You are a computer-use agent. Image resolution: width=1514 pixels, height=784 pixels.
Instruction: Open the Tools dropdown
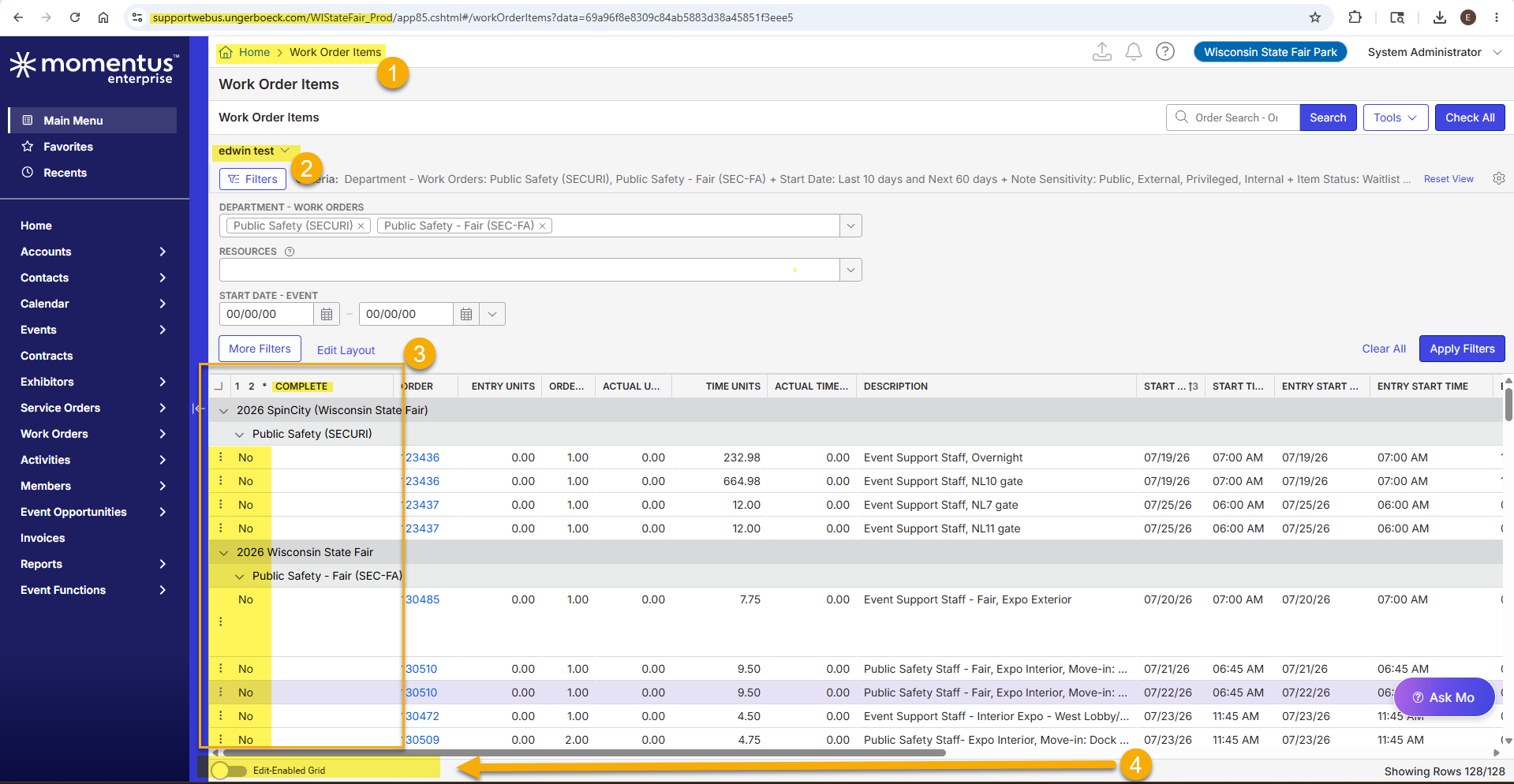pos(1395,118)
